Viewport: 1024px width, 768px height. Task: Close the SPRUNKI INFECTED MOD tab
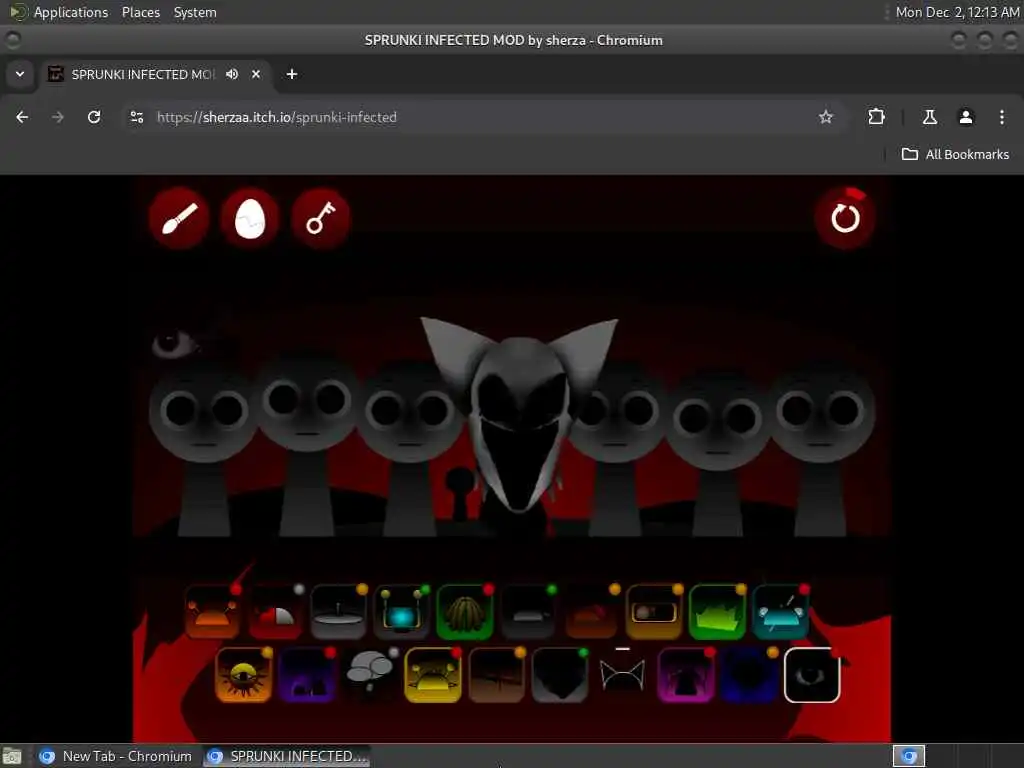point(256,74)
